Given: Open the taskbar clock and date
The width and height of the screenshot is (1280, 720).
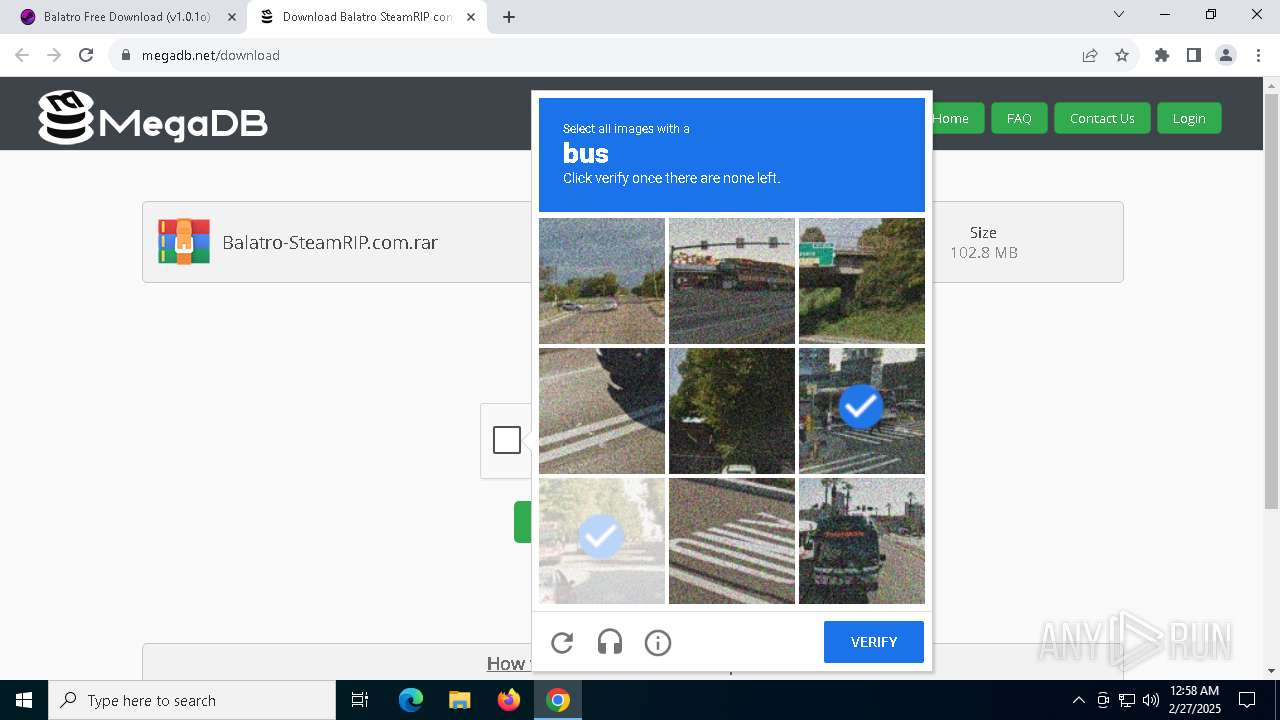Looking at the screenshot, I should [x=1194, y=700].
